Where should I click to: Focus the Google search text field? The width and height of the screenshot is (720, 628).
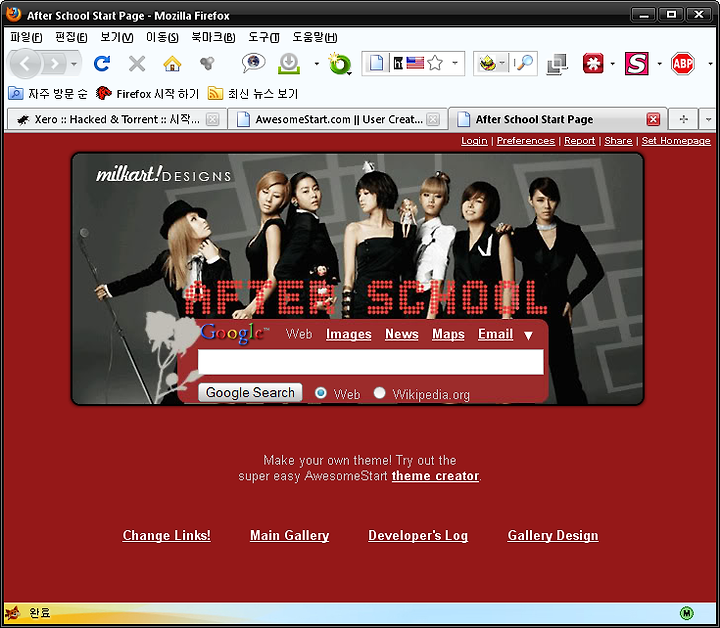[x=371, y=362]
